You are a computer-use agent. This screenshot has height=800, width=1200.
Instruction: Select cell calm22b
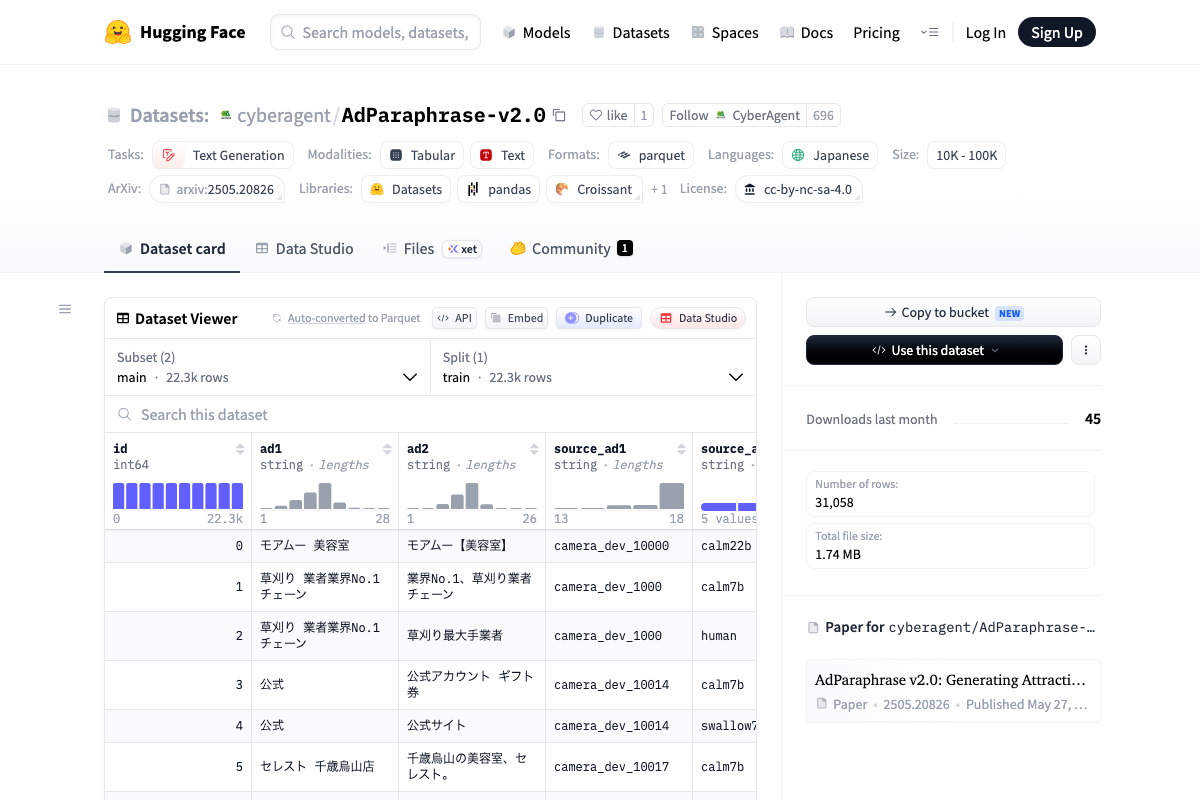point(726,546)
